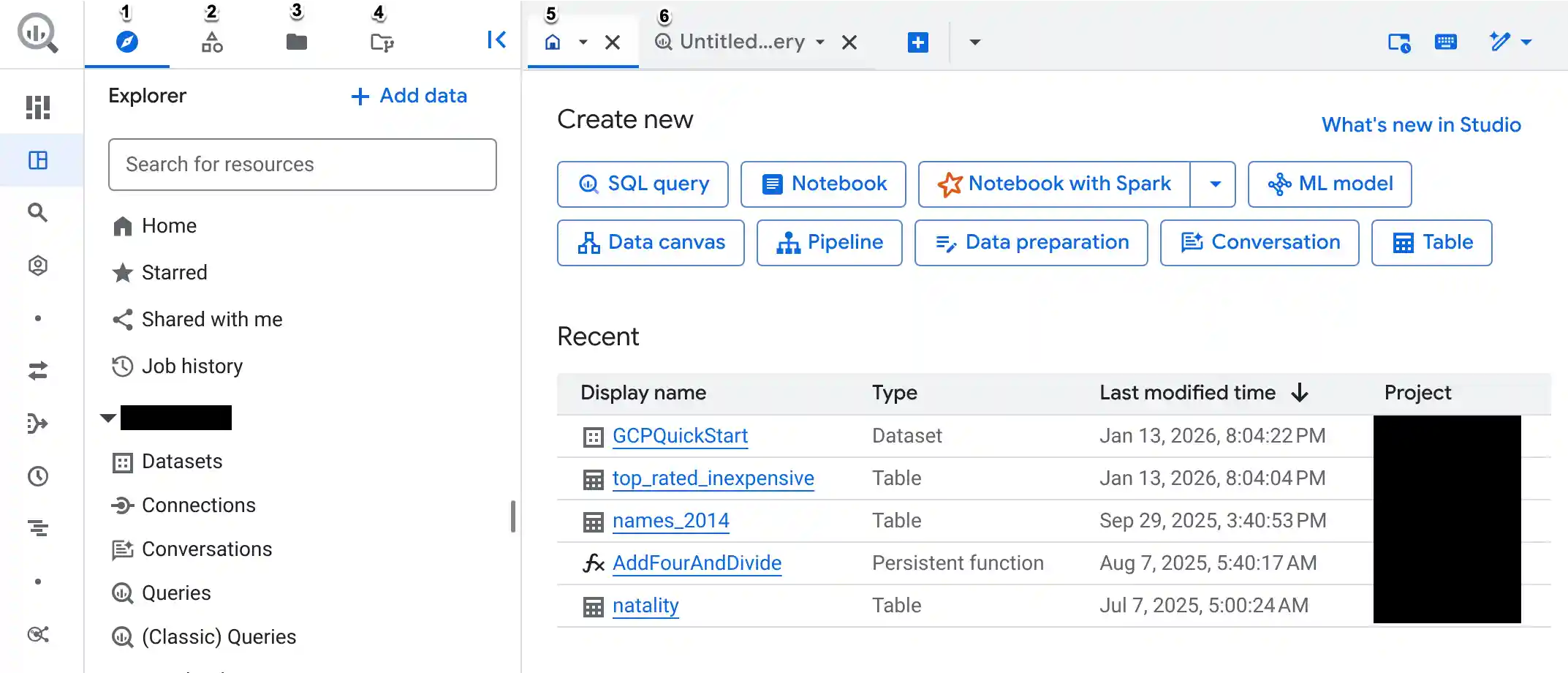
Task: Click the clock history icon in left rail
Action: click(38, 476)
